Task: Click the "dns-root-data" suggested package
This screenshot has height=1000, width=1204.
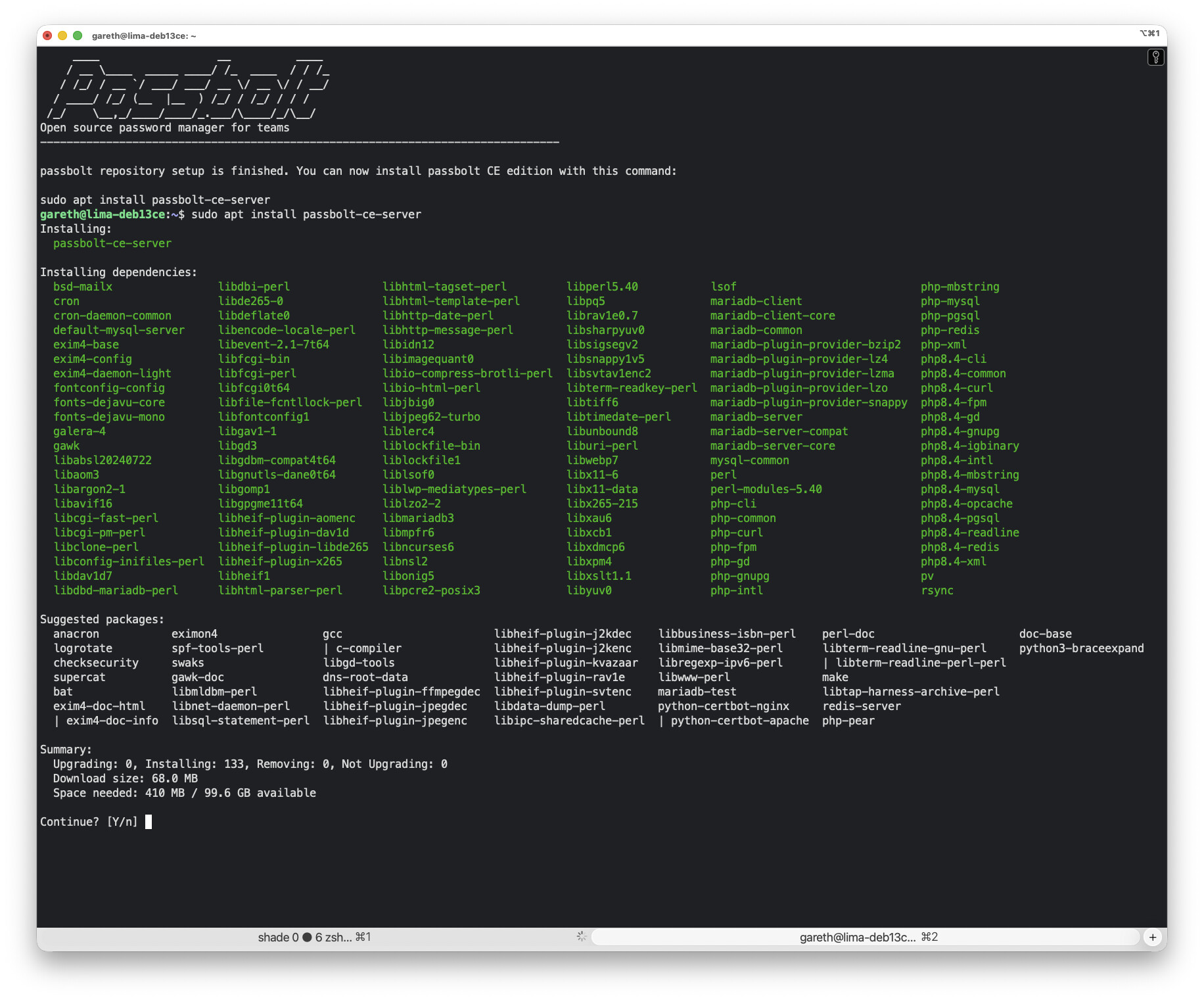Action: tap(365, 677)
